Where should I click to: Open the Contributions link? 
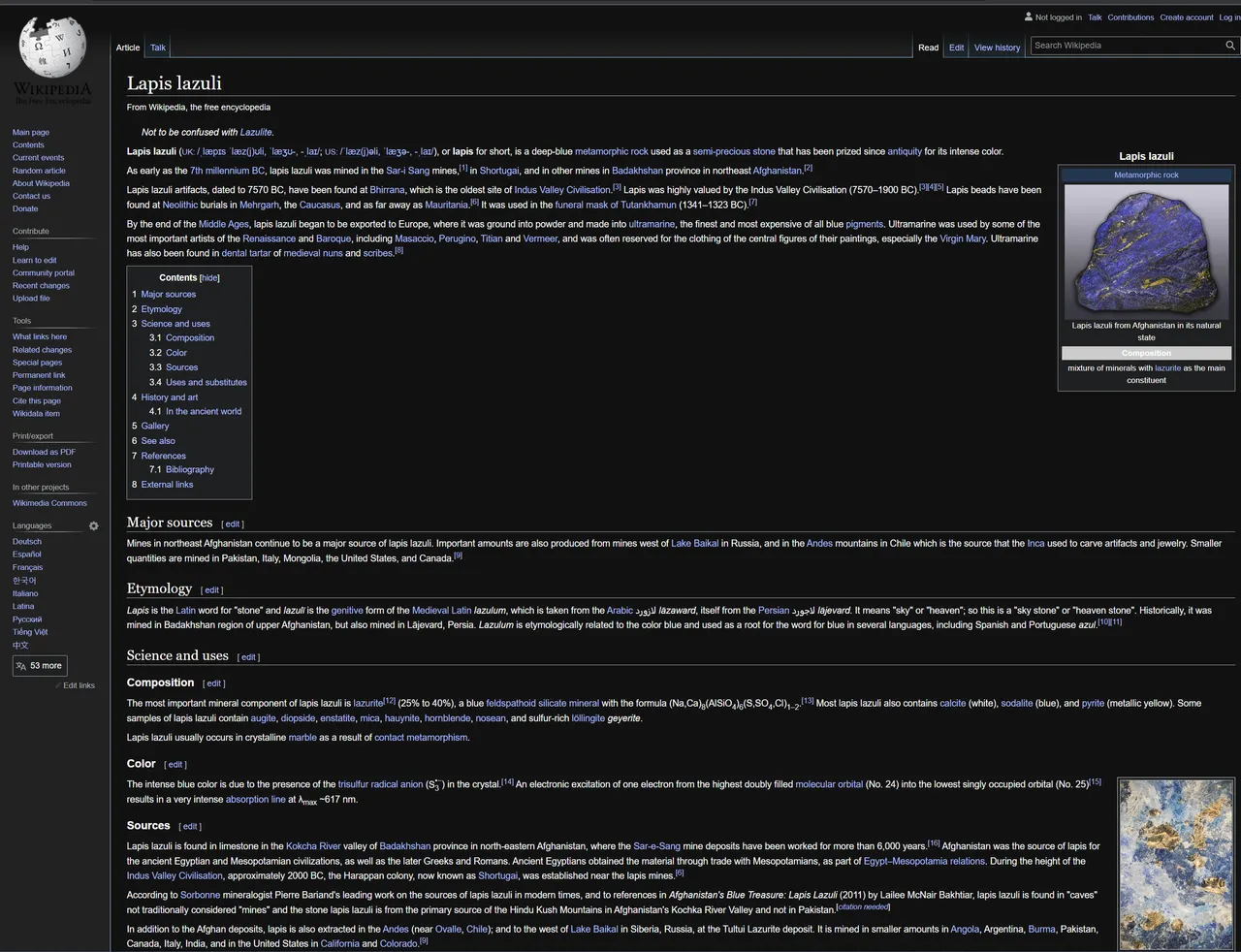coord(1130,17)
